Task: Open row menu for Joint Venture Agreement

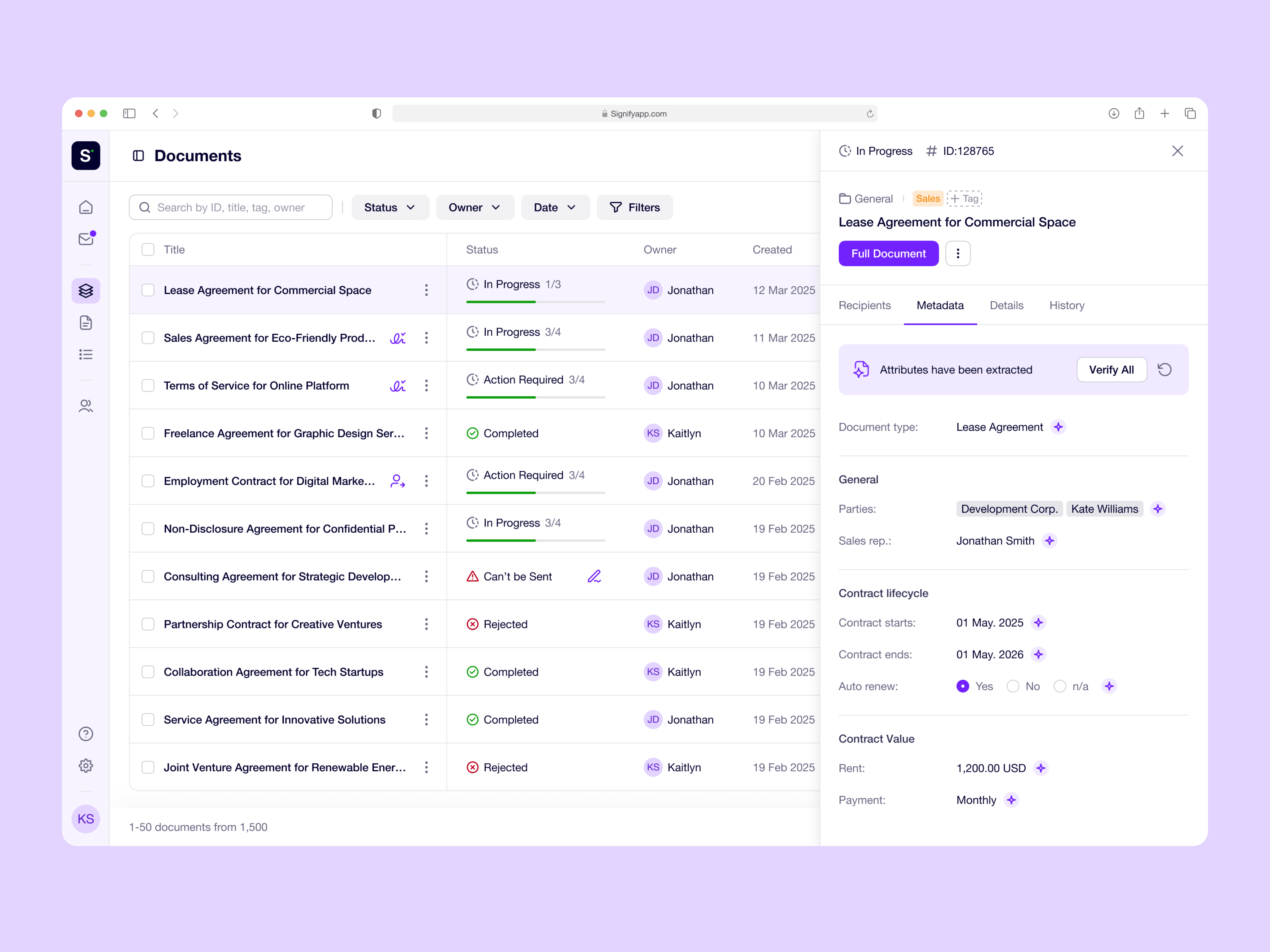Action: pos(427,767)
